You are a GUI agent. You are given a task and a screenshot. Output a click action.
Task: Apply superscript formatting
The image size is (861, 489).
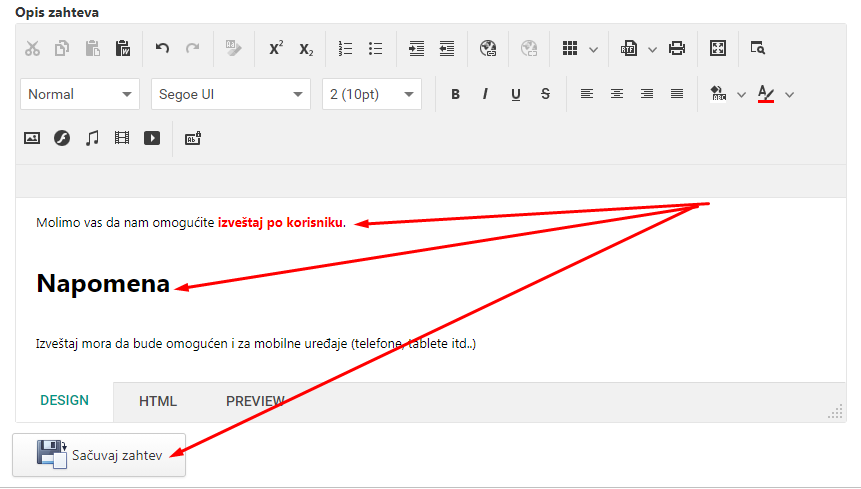click(276, 48)
